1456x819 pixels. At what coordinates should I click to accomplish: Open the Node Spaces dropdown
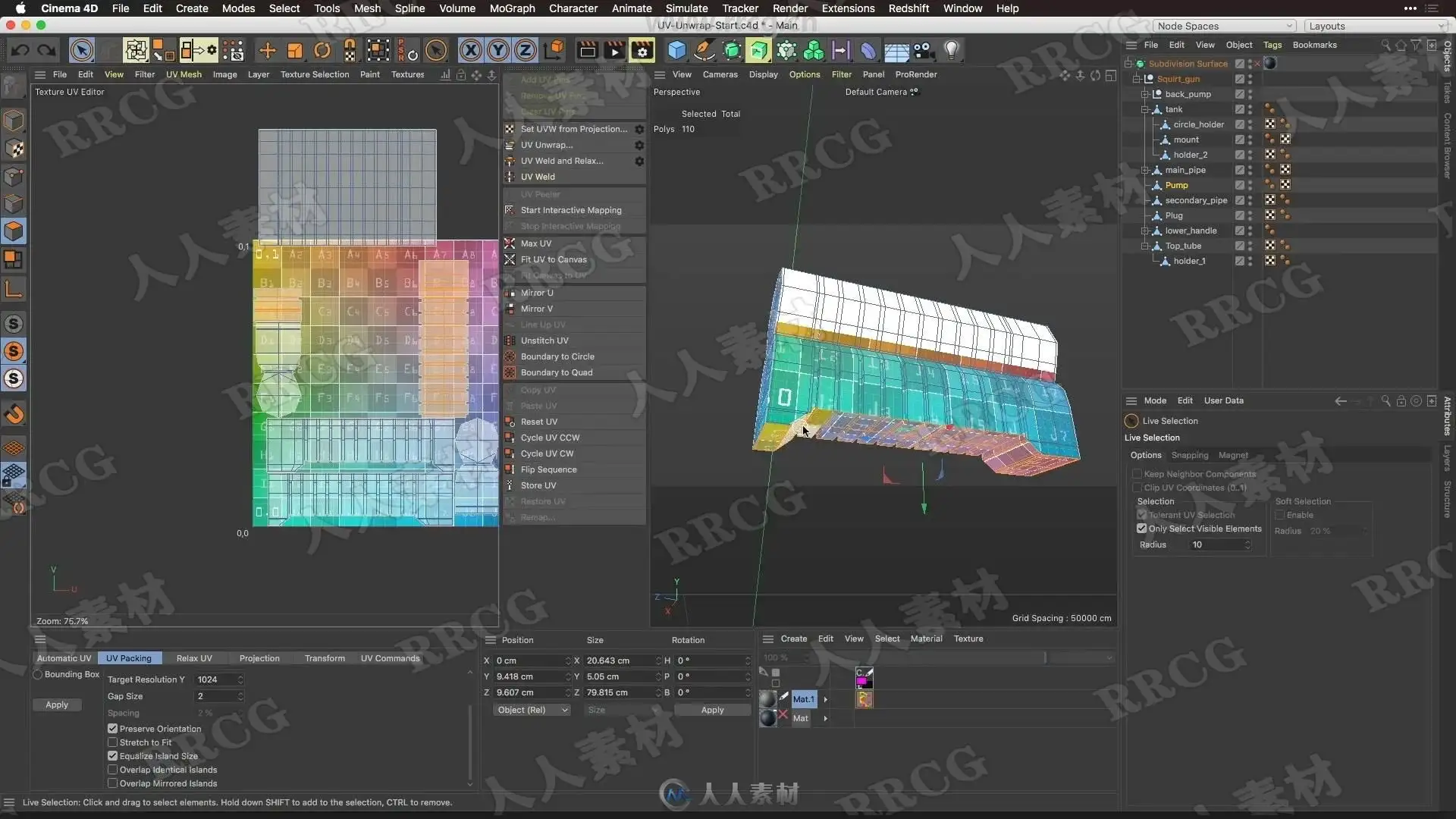[x=1223, y=26]
